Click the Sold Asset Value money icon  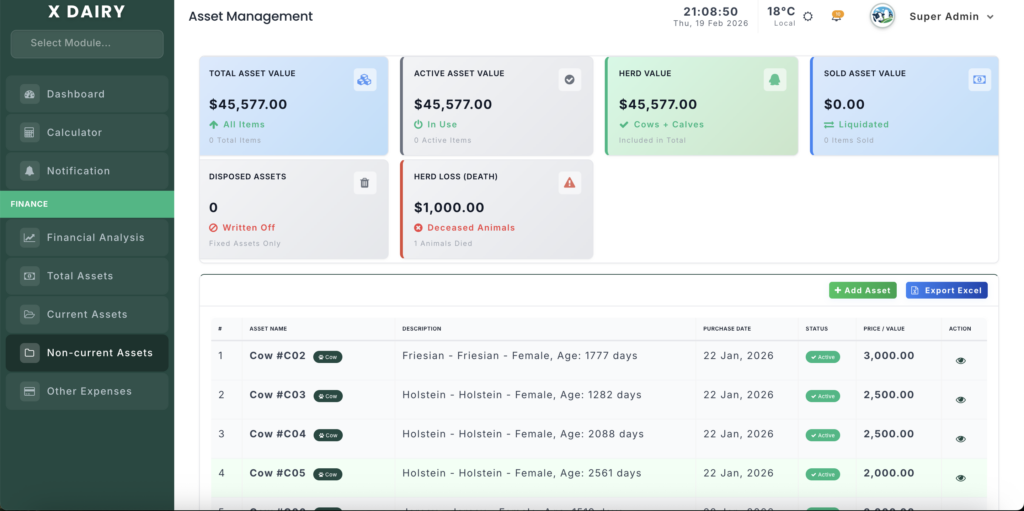[x=979, y=79]
